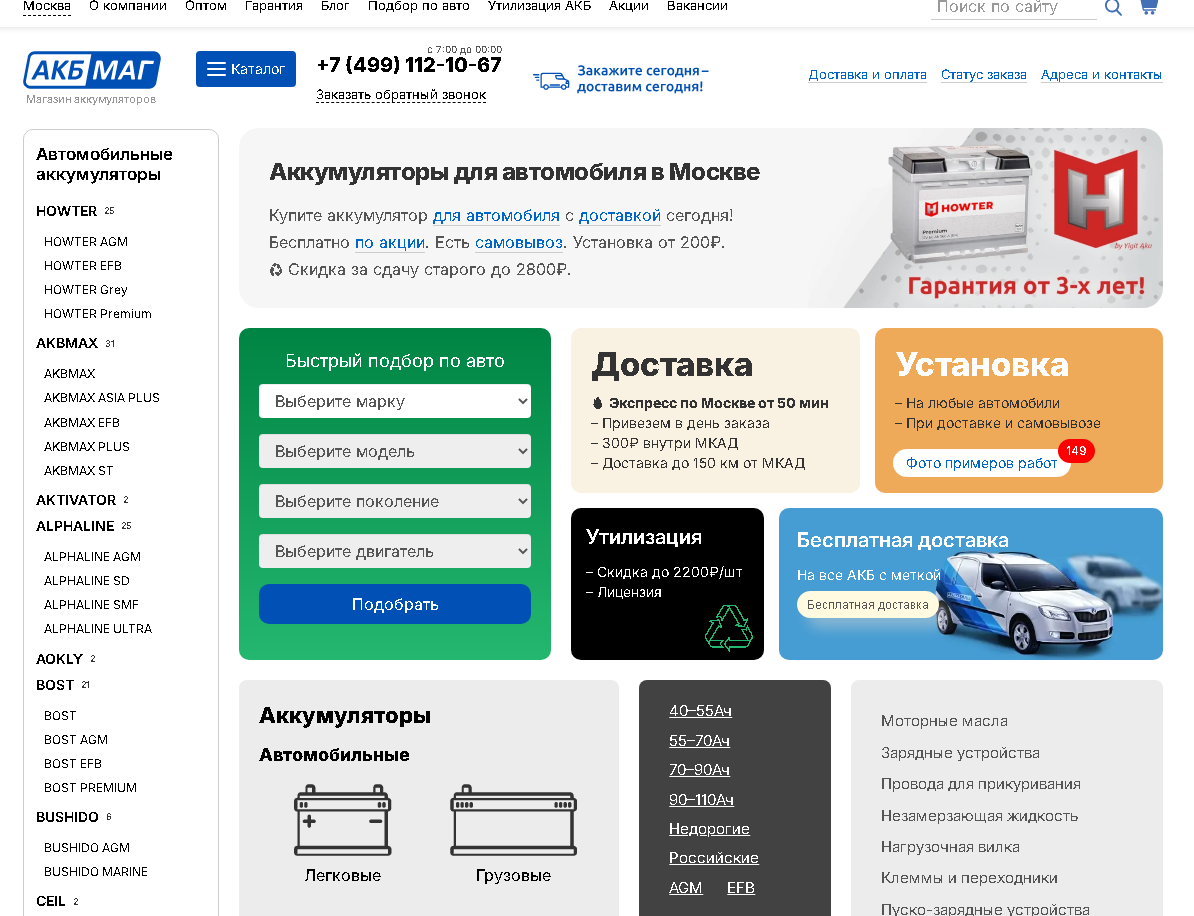Open the AGM type link in dark panel
This screenshot has width=1194, height=916.
tap(685, 888)
